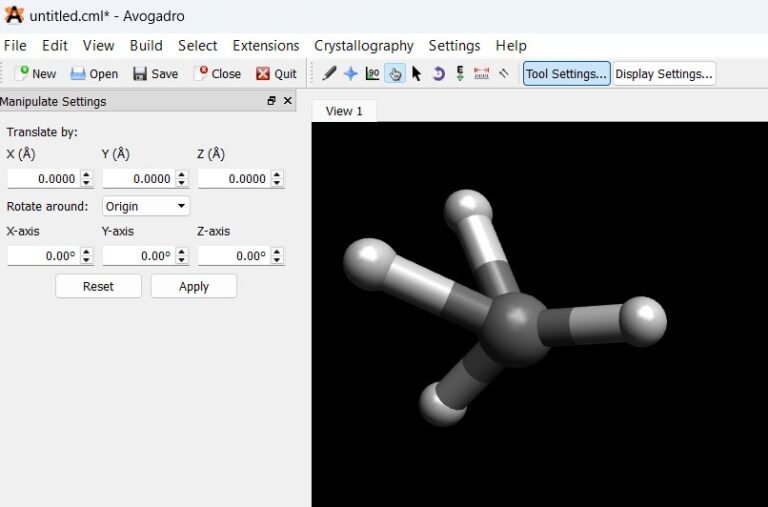
Task: Increase the X-axis rotation with up arrow
Action: click(x=86, y=251)
